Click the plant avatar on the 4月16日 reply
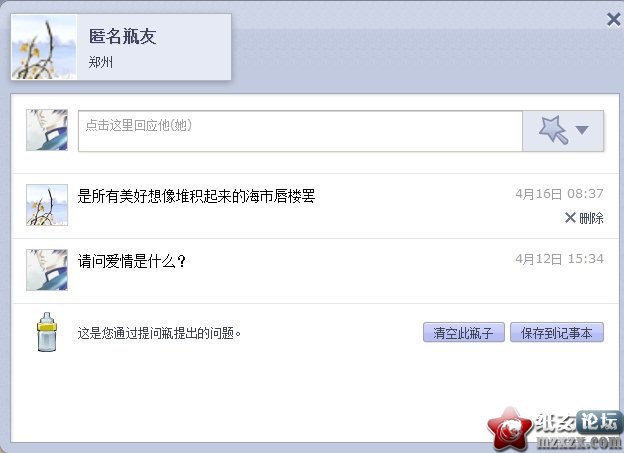The width and height of the screenshot is (624, 453). 47,205
